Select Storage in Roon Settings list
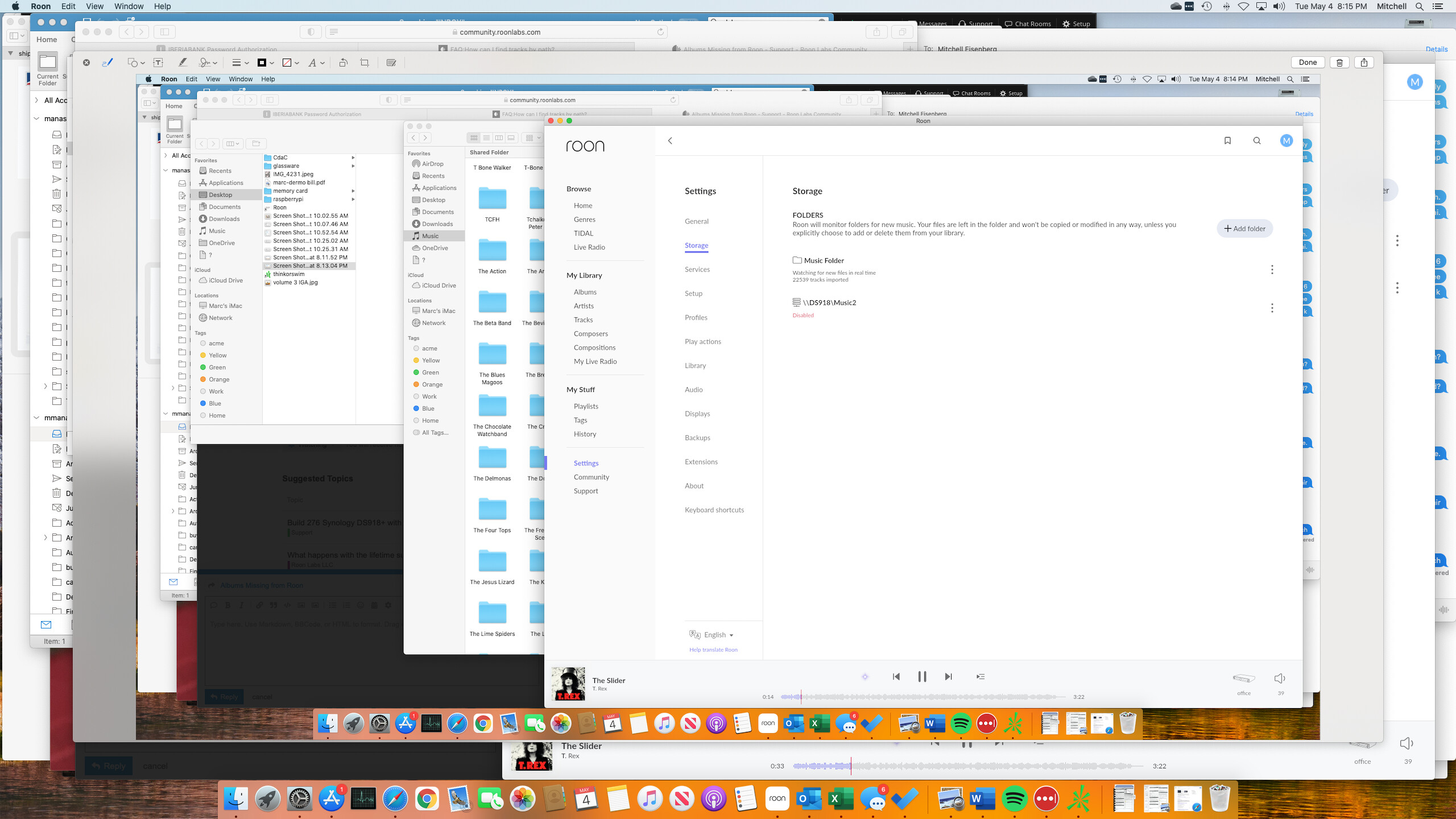The image size is (1456, 819). [696, 245]
